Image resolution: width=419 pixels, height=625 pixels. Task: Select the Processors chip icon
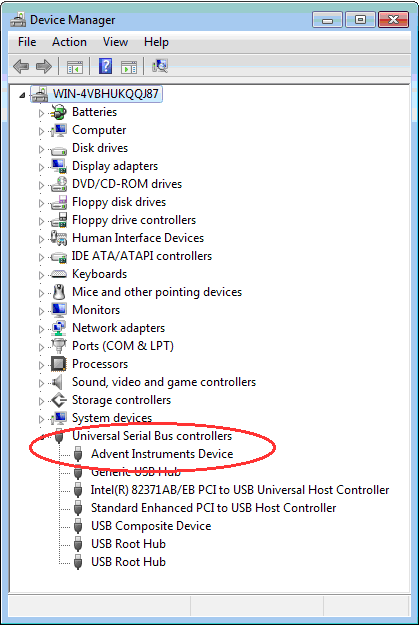pos(59,364)
